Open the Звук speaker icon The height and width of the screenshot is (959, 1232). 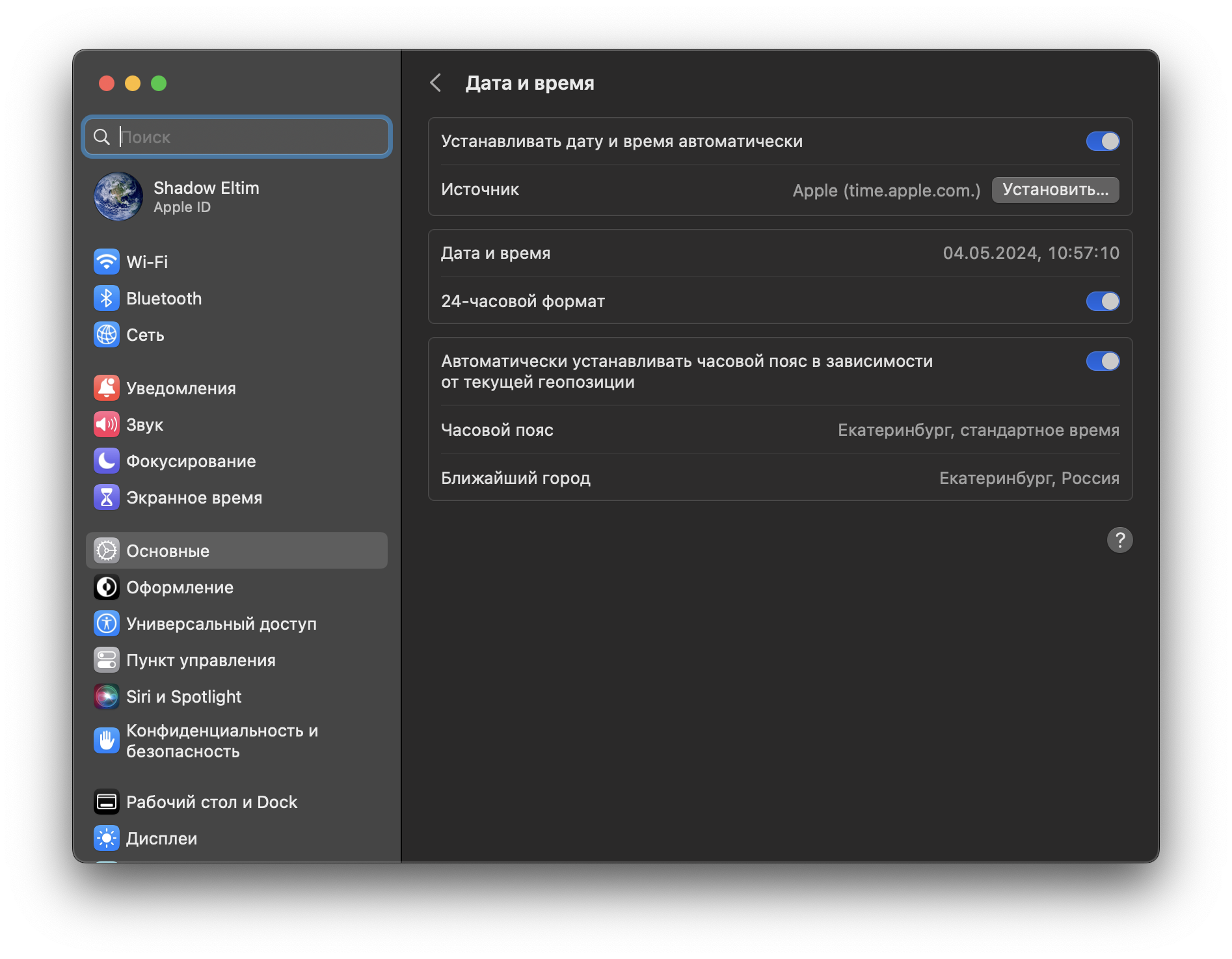pyautogui.click(x=107, y=425)
